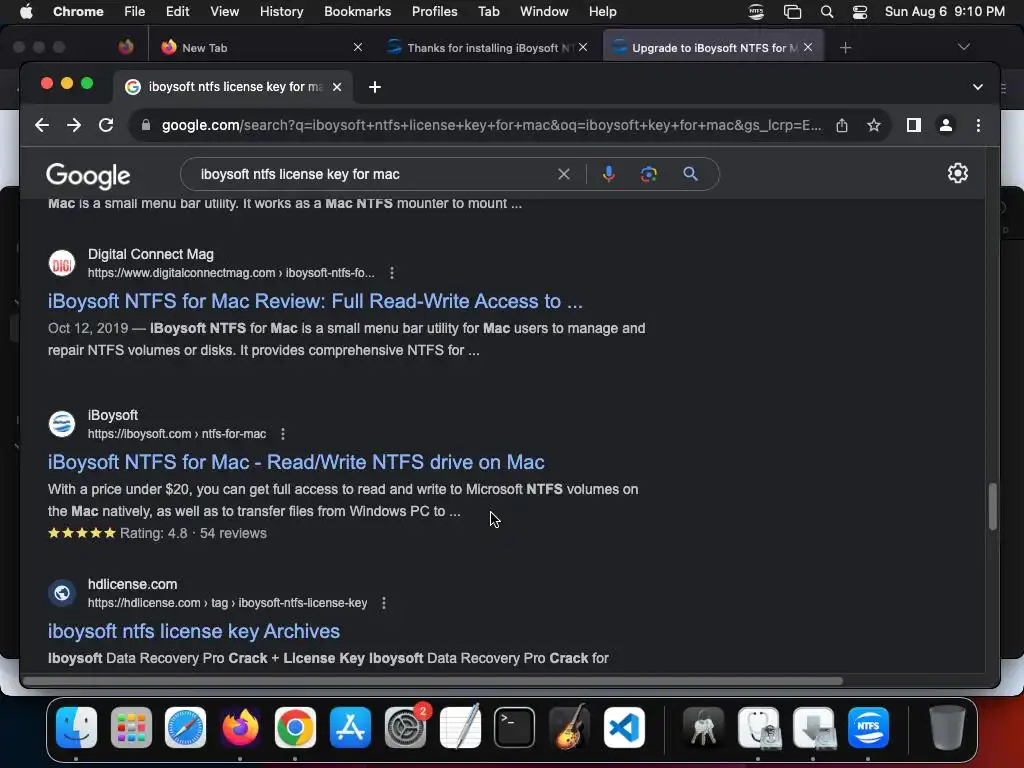Submit the search with the magnifier icon
Viewport: 1024px width, 768px height.
690,174
